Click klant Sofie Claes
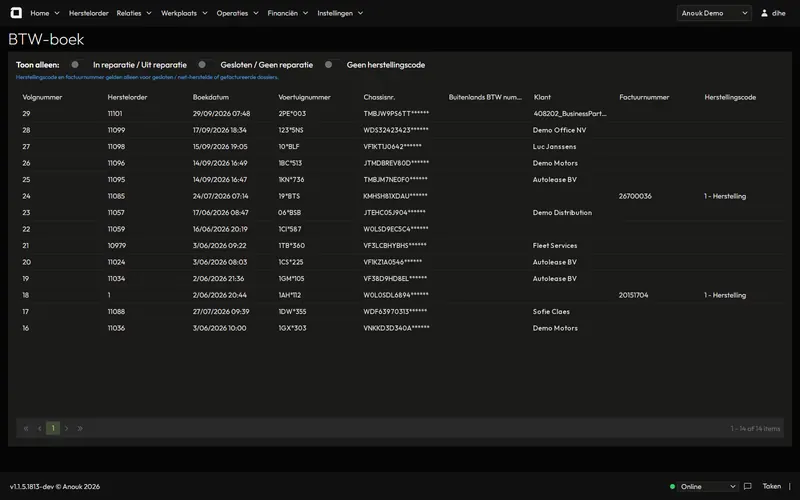Image resolution: width=800 pixels, height=500 pixels. (x=552, y=311)
